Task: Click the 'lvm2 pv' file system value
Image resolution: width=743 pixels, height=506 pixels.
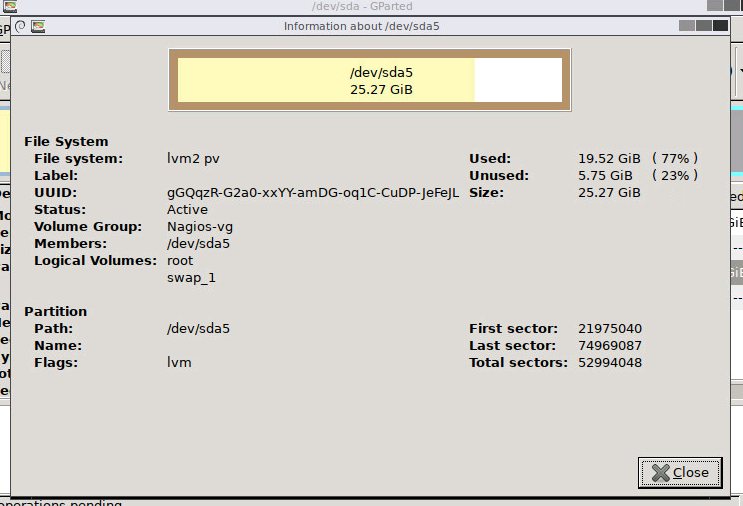Action: 191,159
